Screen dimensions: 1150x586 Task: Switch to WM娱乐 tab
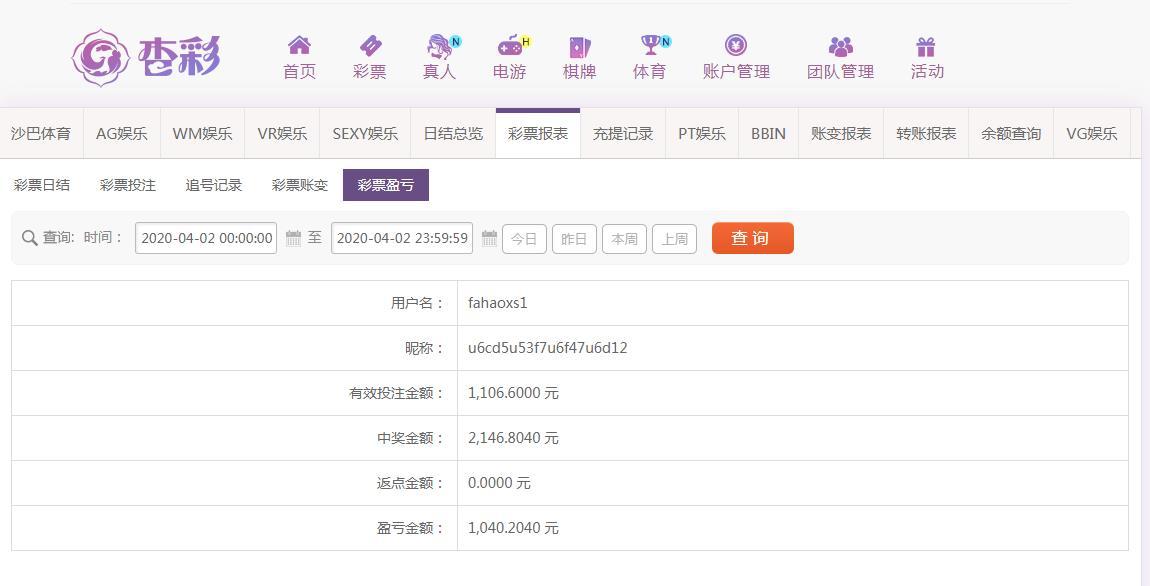click(202, 133)
